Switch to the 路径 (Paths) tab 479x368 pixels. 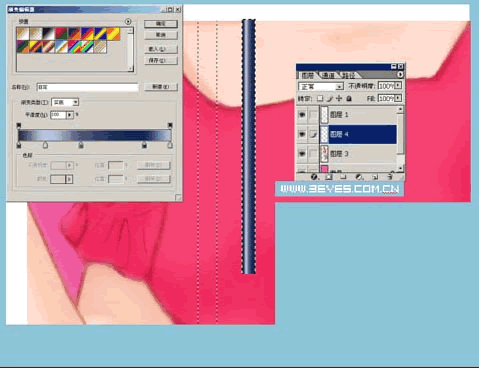[x=348, y=75]
